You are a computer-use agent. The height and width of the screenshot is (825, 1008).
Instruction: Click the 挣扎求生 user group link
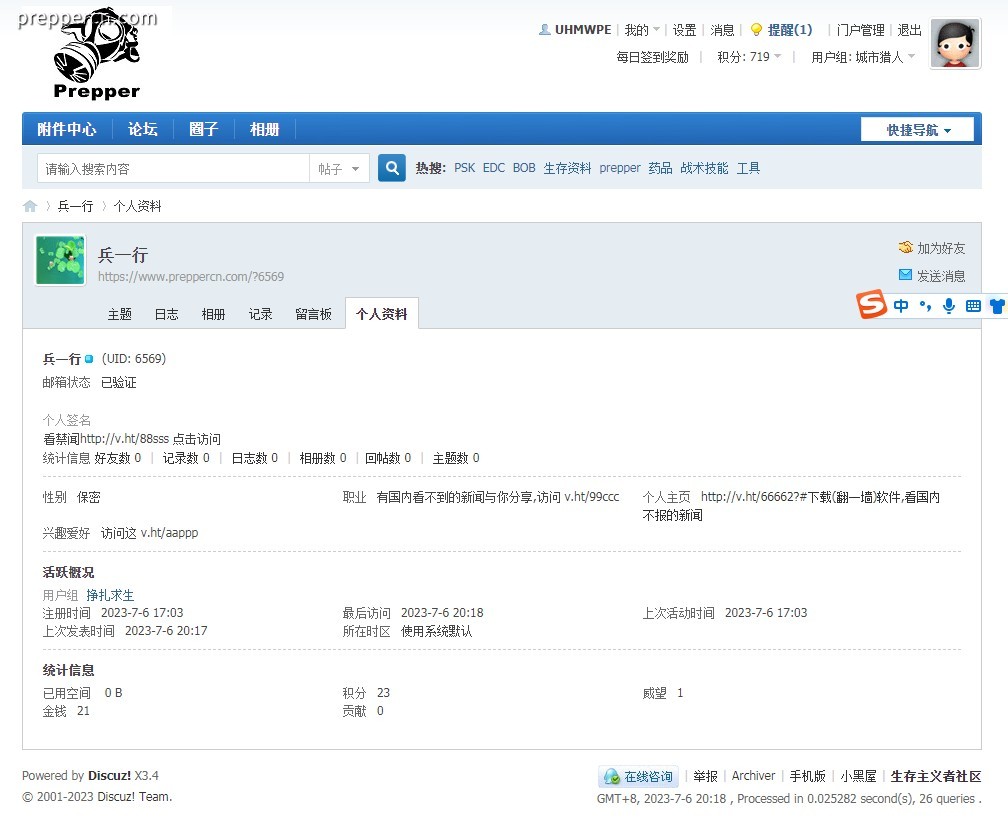110,595
